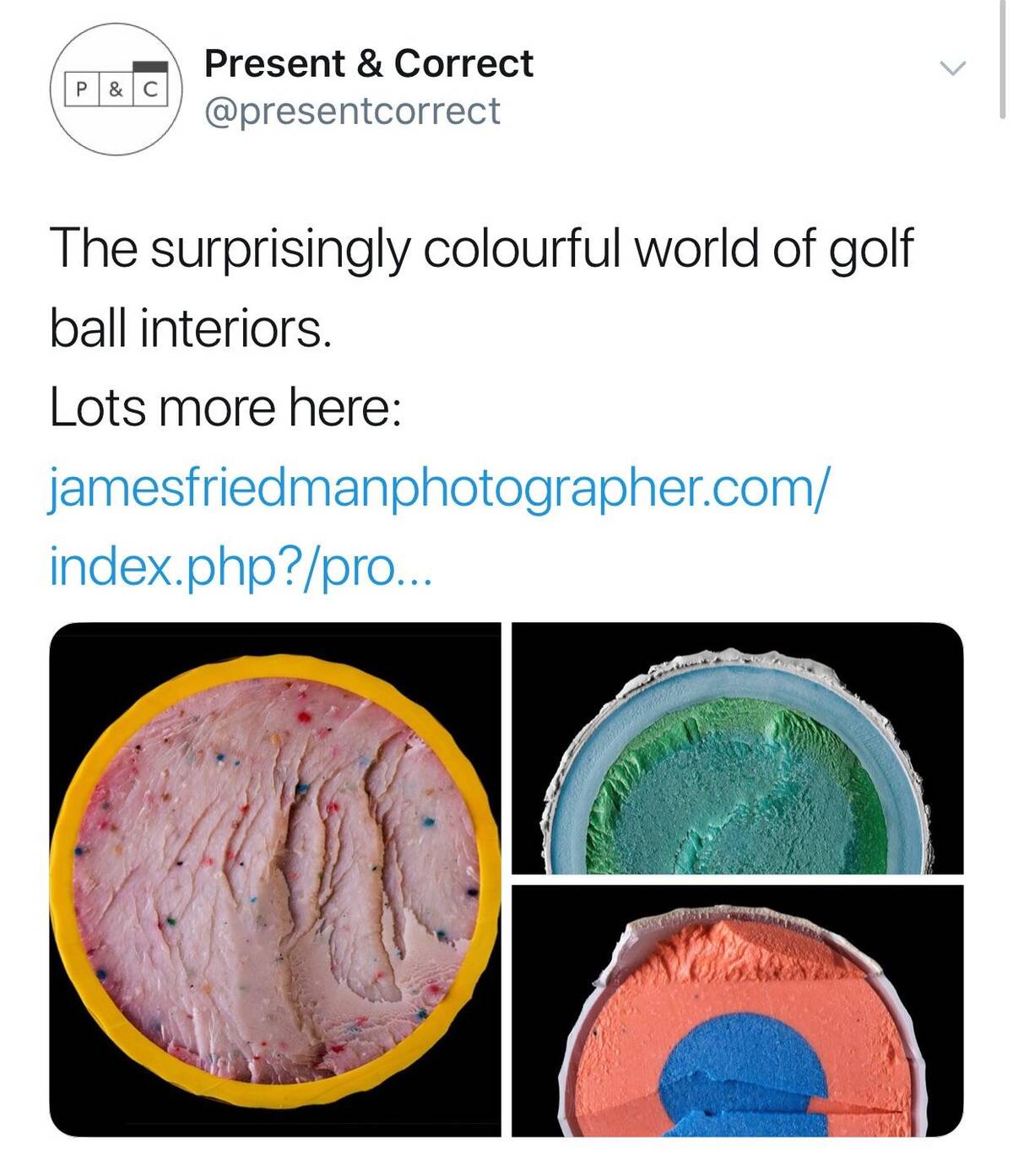
Task: Click the "The surprisingly colourful world" tweet line
Action: coord(481,249)
